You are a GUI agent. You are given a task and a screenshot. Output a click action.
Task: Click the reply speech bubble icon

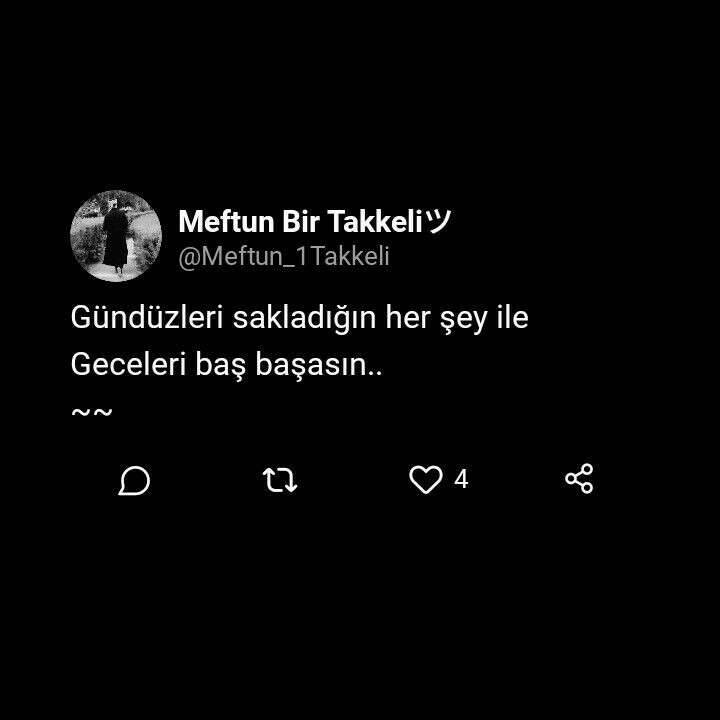(x=134, y=480)
